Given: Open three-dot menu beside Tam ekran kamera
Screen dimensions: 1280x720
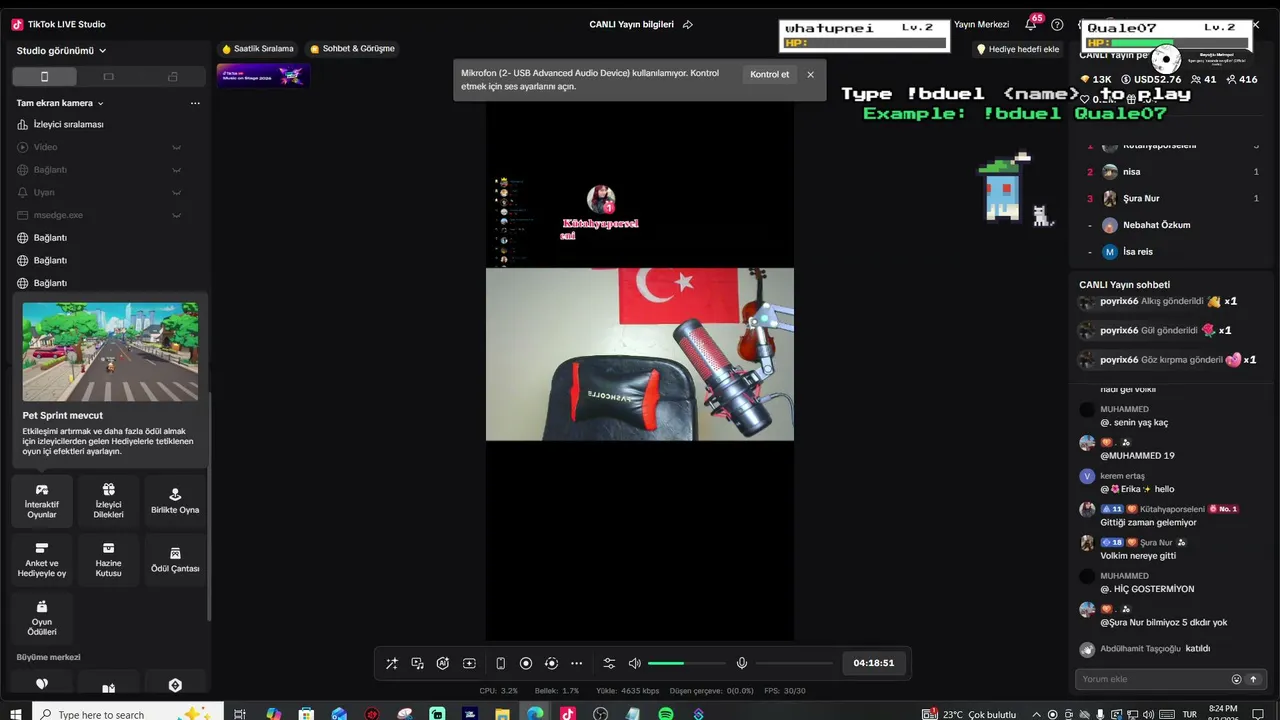Looking at the screenshot, I should point(195,103).
